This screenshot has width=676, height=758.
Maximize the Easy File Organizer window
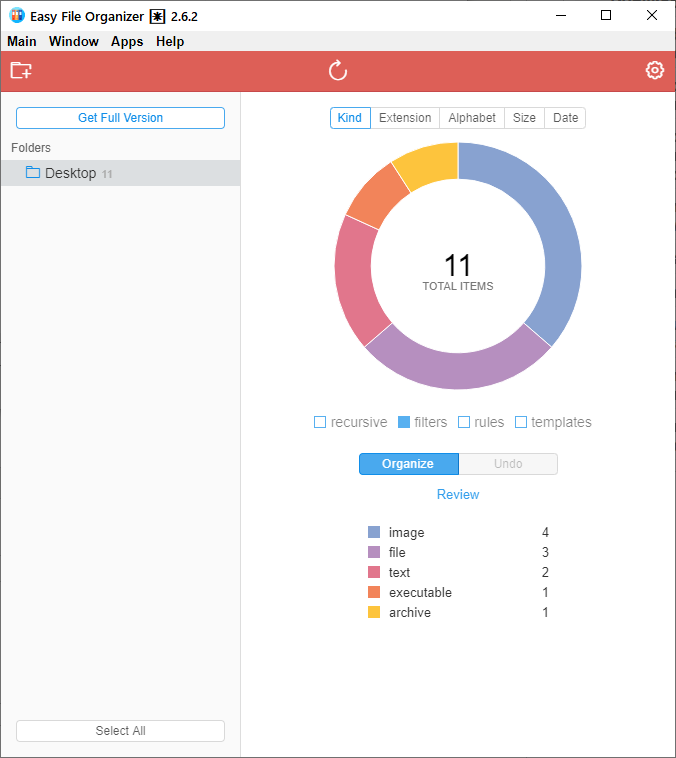coord(606,15)
